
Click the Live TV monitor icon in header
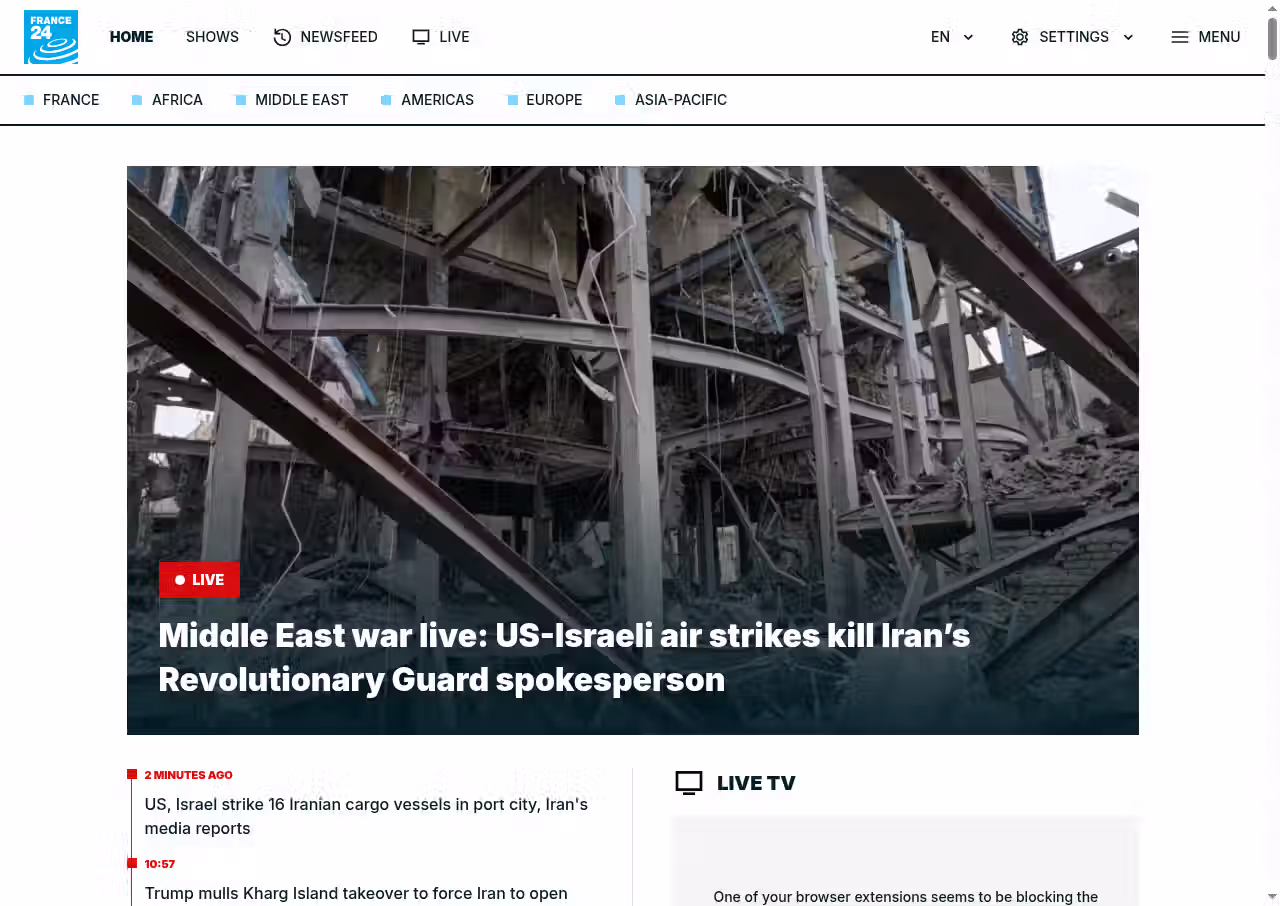[x=421, y=37]
